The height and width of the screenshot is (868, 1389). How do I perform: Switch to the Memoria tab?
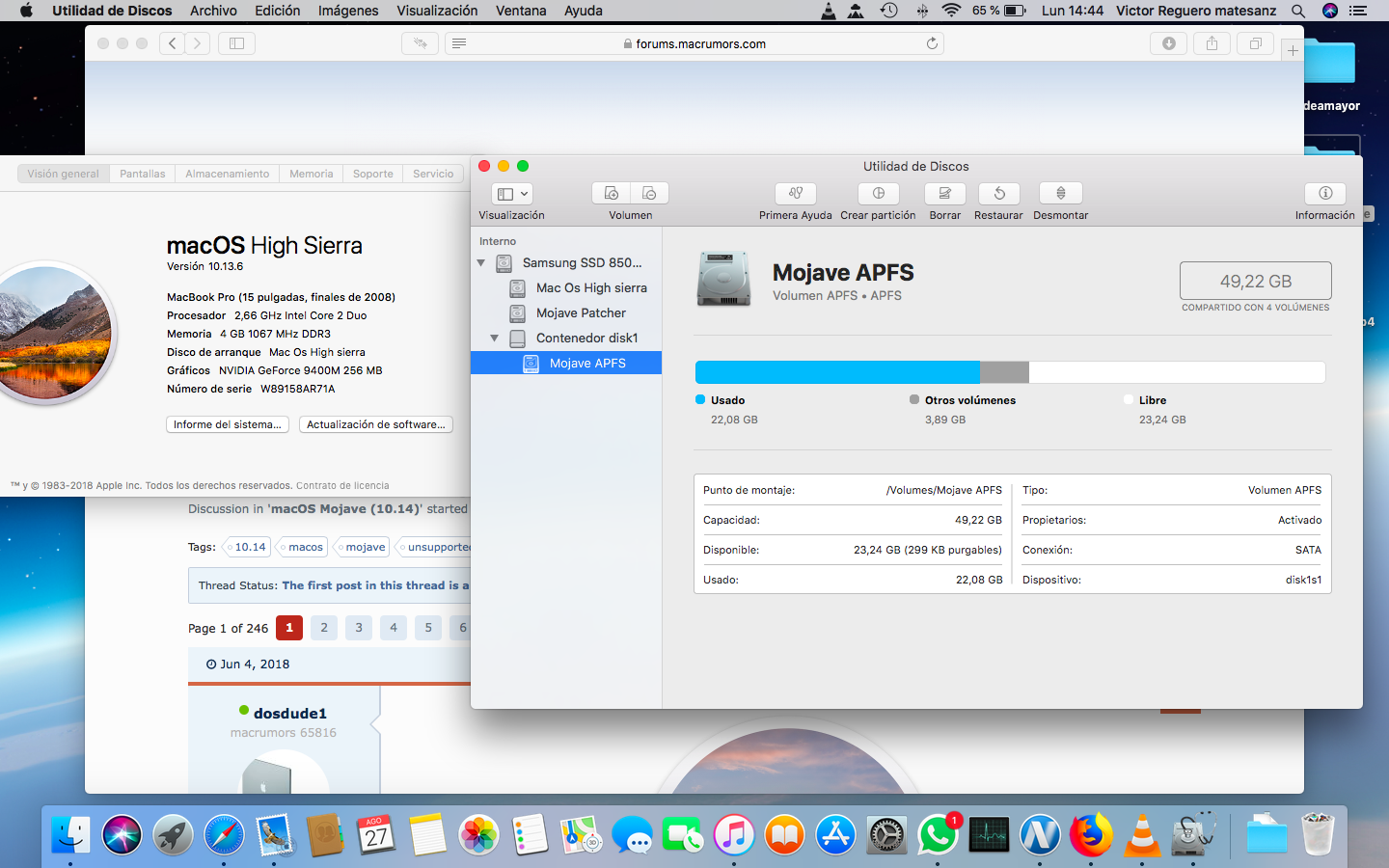click(312, 174)
